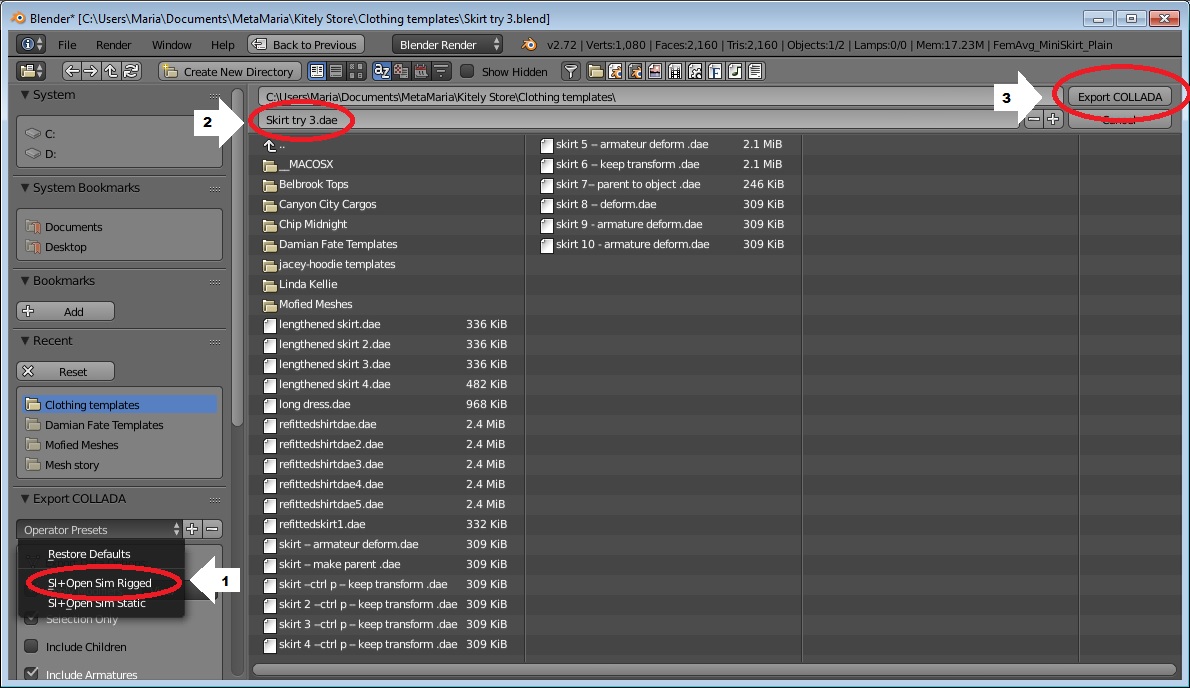Image resolution: width=1190 pixels, height=688 pixels.
Task: Click Create New Directory button
Action: (x=229, y=71)
